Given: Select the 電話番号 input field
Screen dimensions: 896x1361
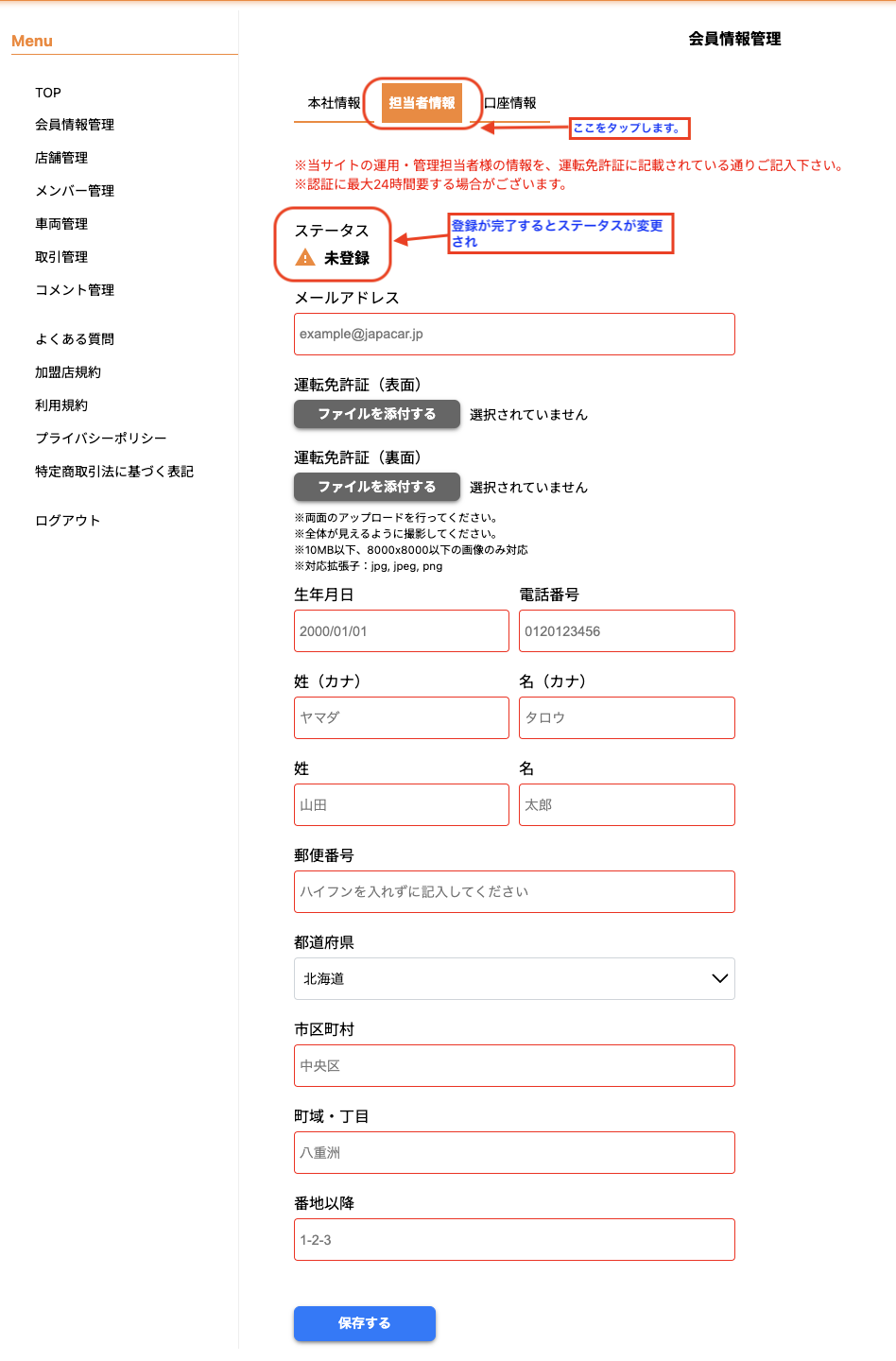Looking at the screenshot, I should pos(626,631).
